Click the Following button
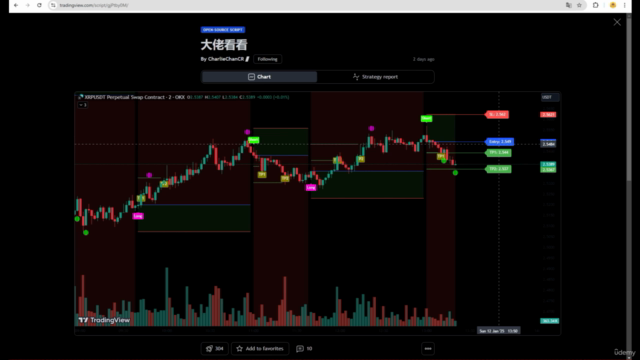 [x=267, y=59]
